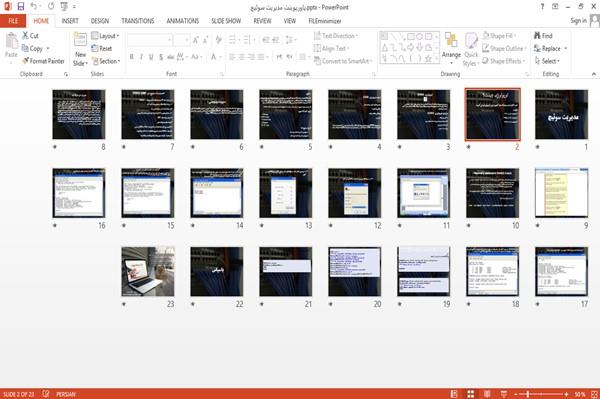Select the Format Painter tool
This screenshot has width=600, height=399.
click(x=43, y=61)
